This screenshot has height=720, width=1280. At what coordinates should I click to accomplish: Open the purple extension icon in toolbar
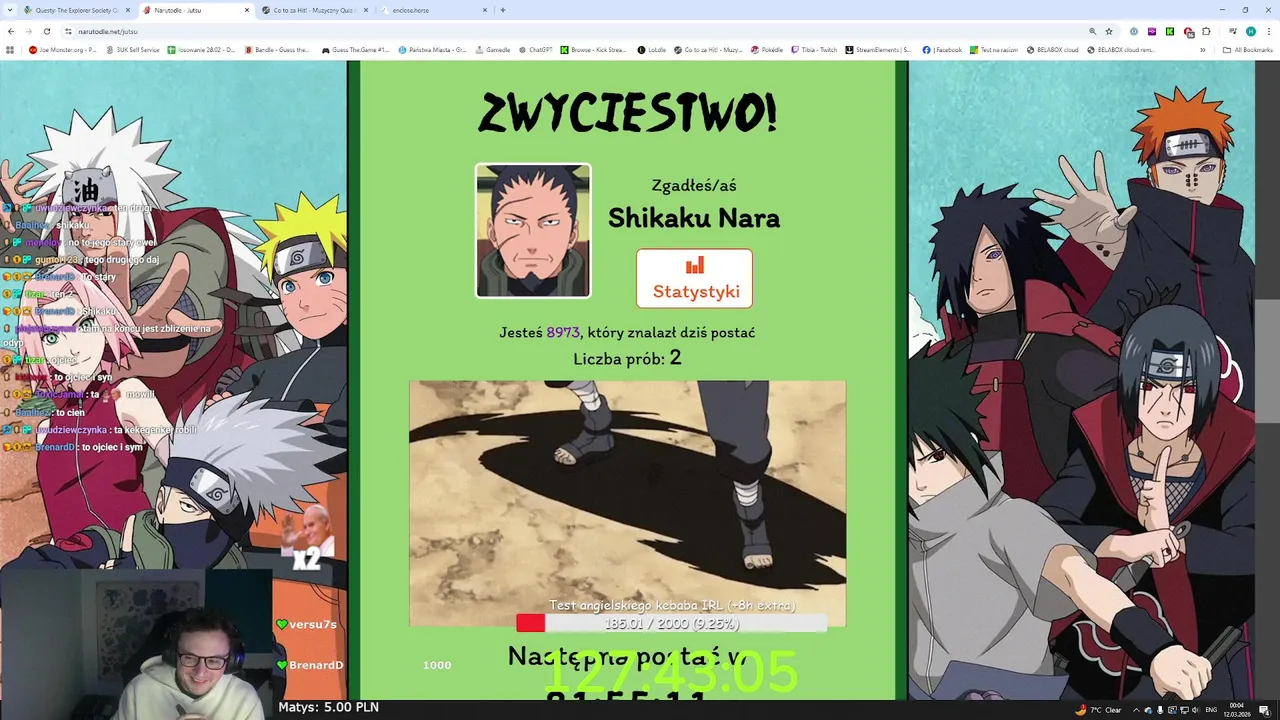(x=1152, y=31)
